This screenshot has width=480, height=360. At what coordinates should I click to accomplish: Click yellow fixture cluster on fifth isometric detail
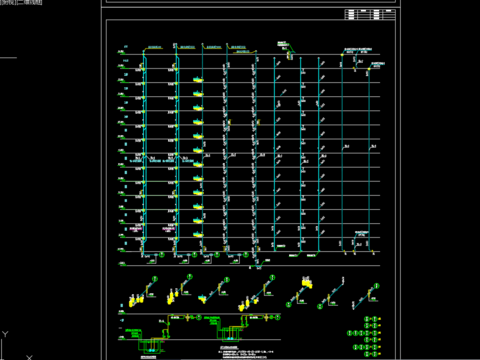pyautogui.click(x=307, y=283)
